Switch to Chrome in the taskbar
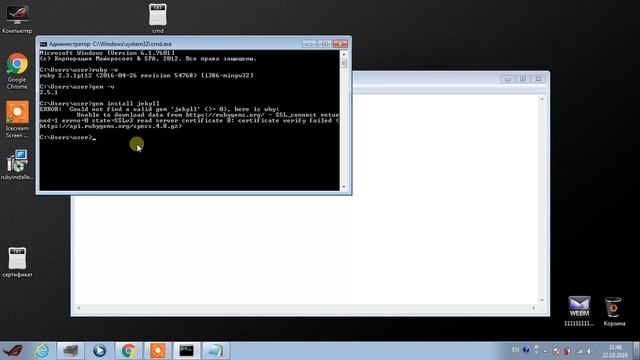The image size is (640, 360). click(128, 351)
